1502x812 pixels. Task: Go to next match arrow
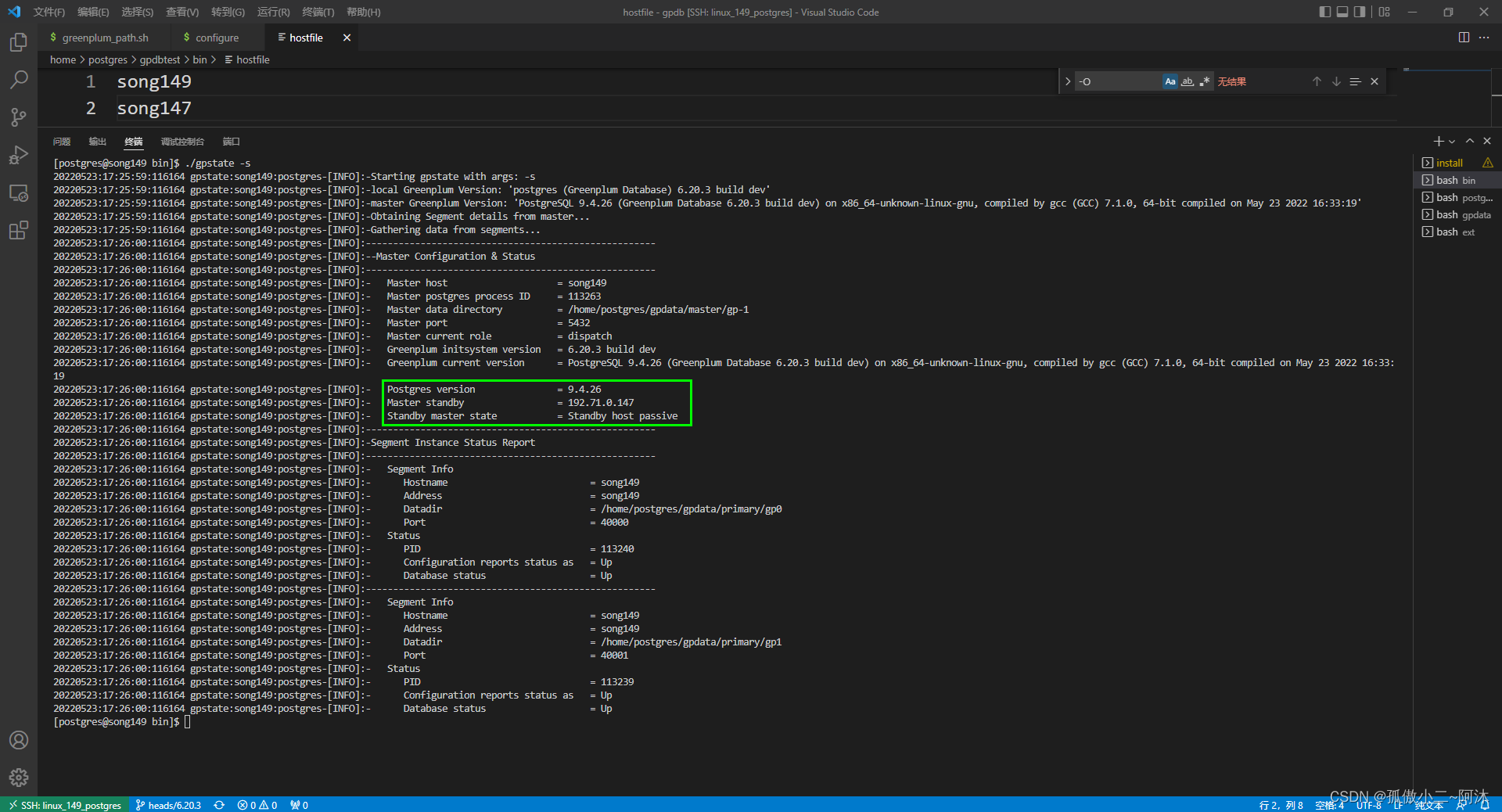[1336, 81]
